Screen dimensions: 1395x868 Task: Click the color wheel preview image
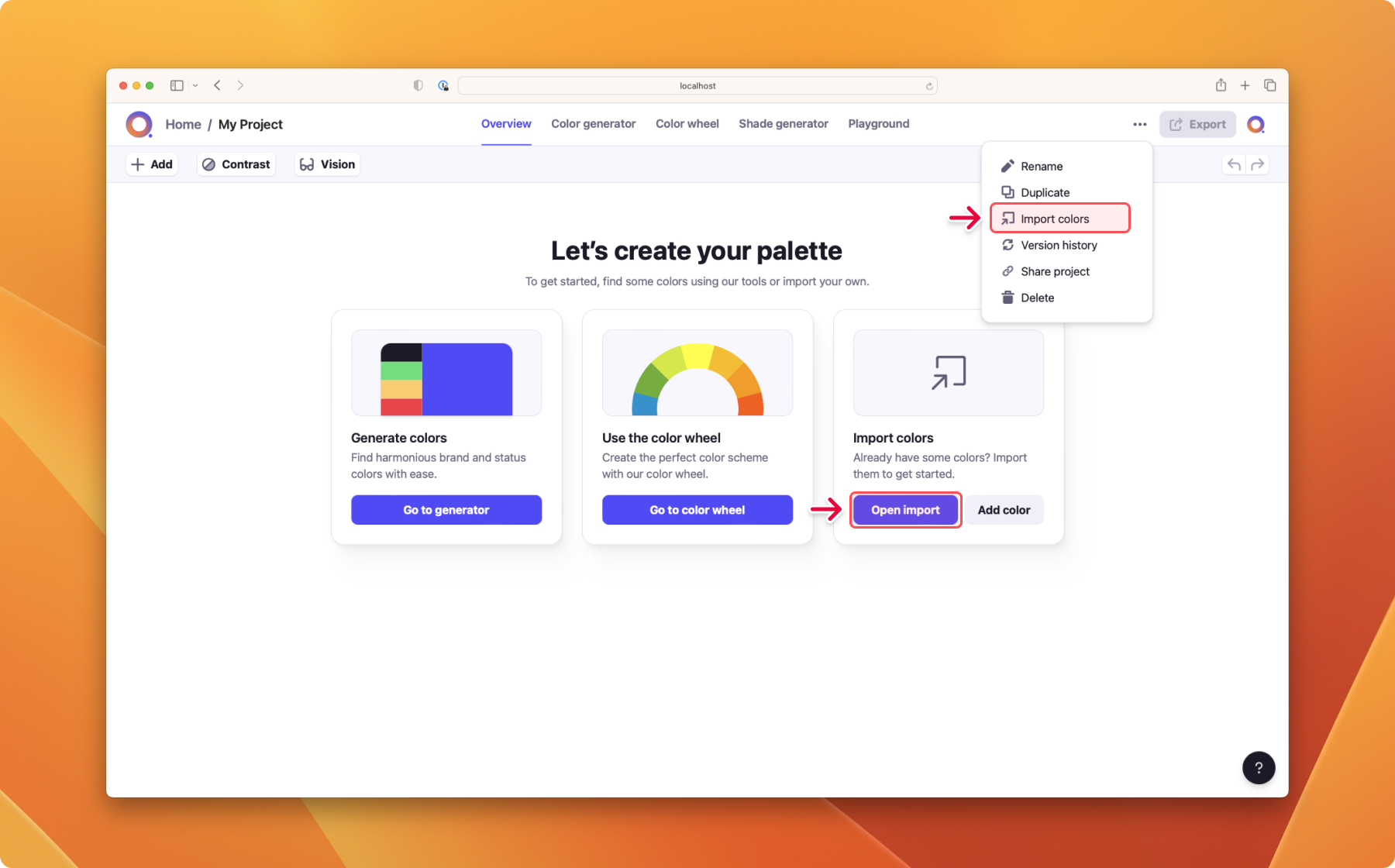[697, 373]
